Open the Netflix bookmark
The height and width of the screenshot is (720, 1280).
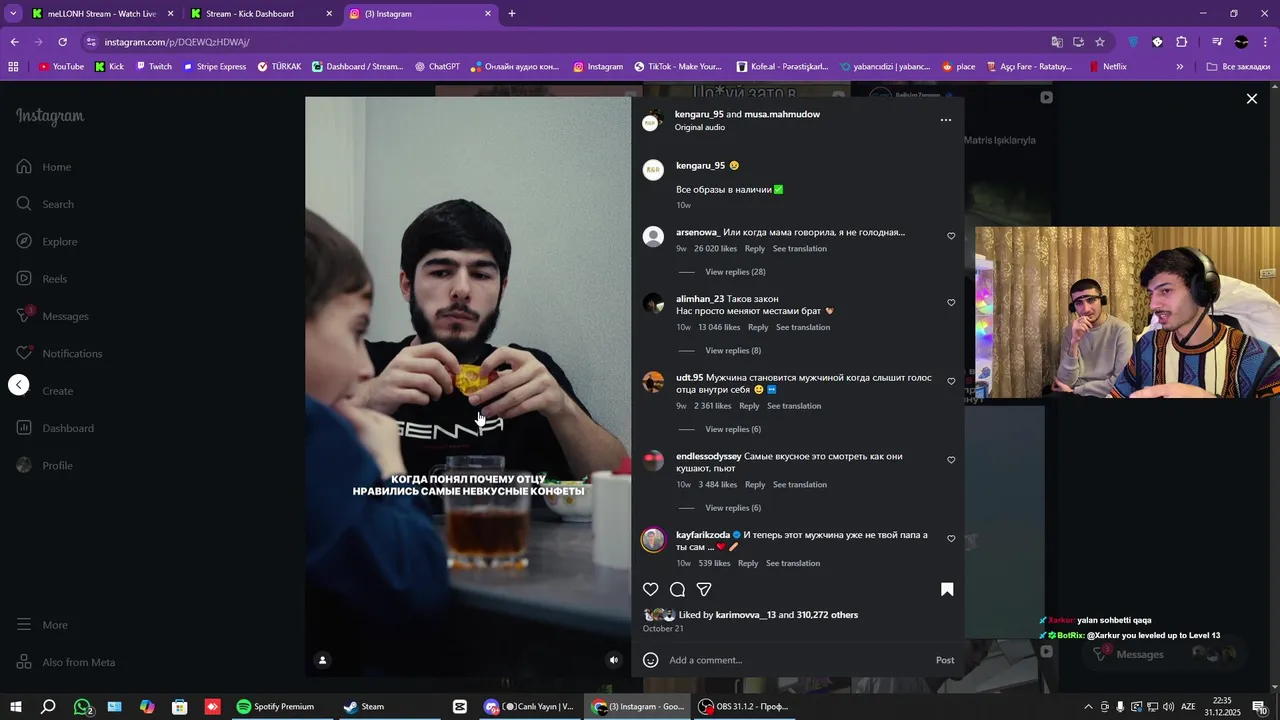tap(1107, 67)
